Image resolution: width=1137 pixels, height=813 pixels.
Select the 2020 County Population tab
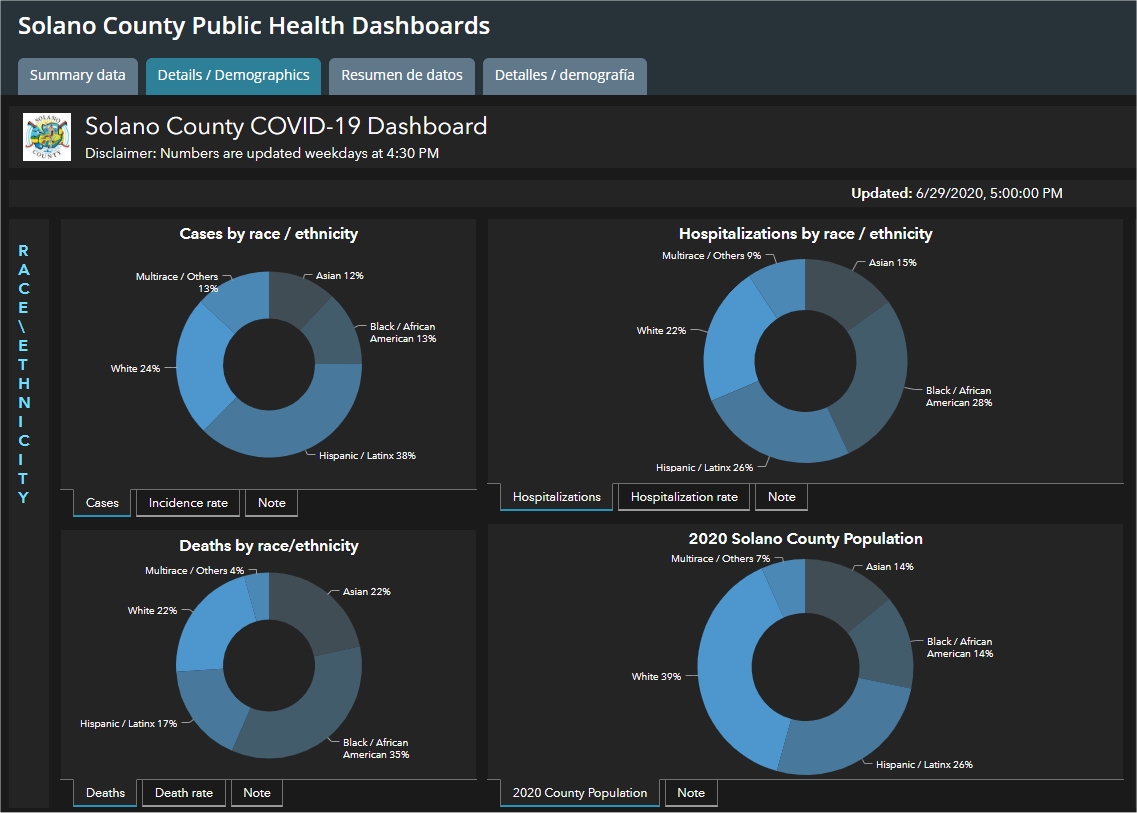(580, 793)
